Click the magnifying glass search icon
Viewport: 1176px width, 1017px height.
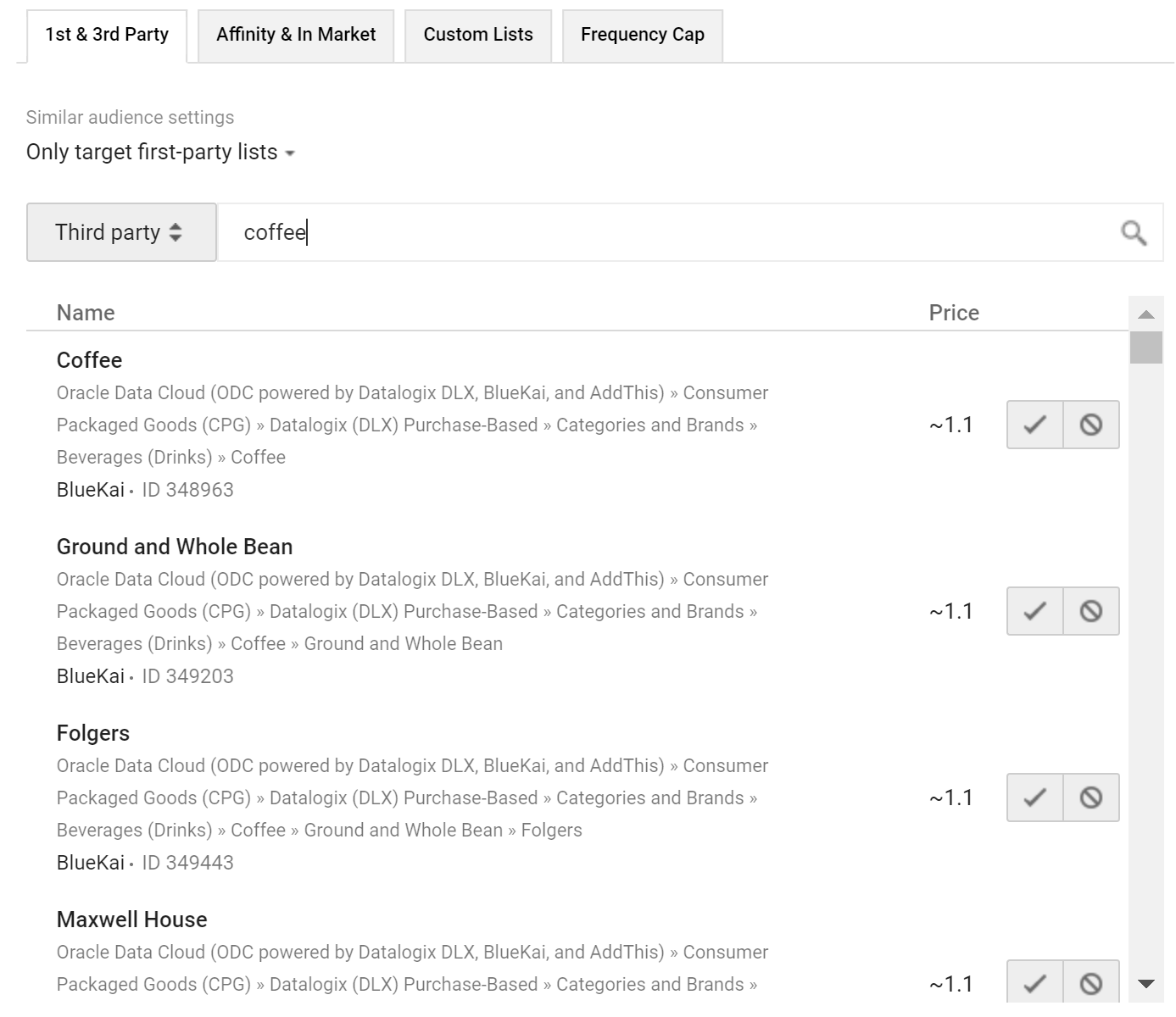click(x=1134, y=233)
